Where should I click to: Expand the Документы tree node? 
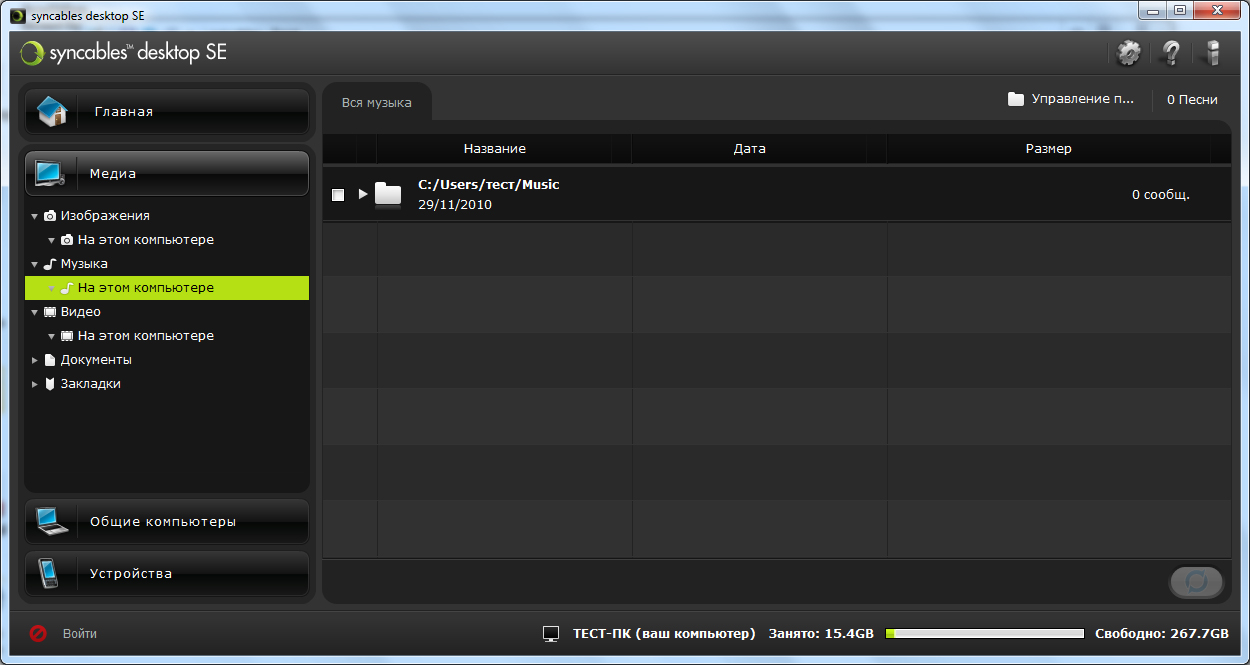(35, 360)
